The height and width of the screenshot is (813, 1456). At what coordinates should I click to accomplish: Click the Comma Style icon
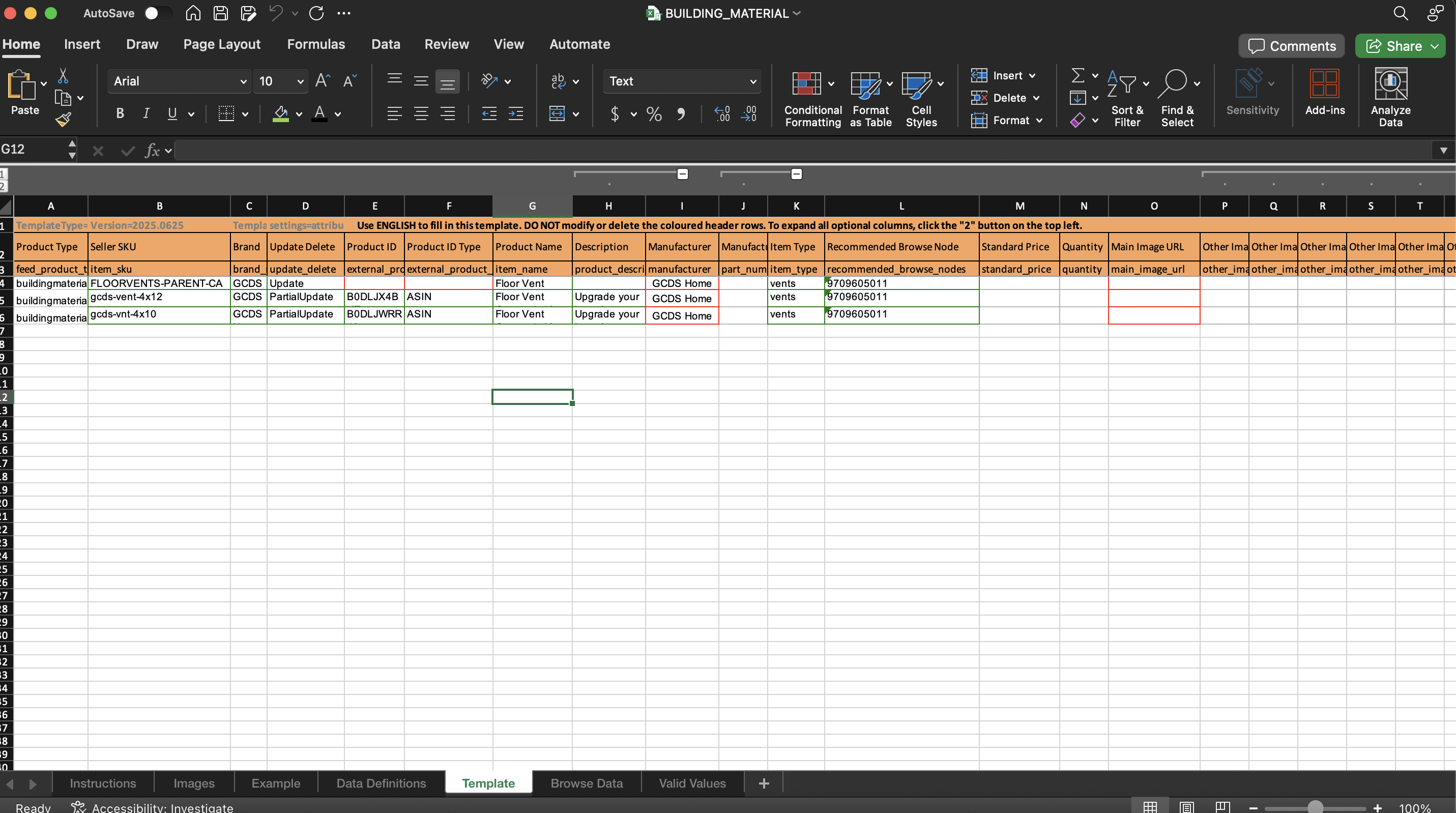click(681, 113)
